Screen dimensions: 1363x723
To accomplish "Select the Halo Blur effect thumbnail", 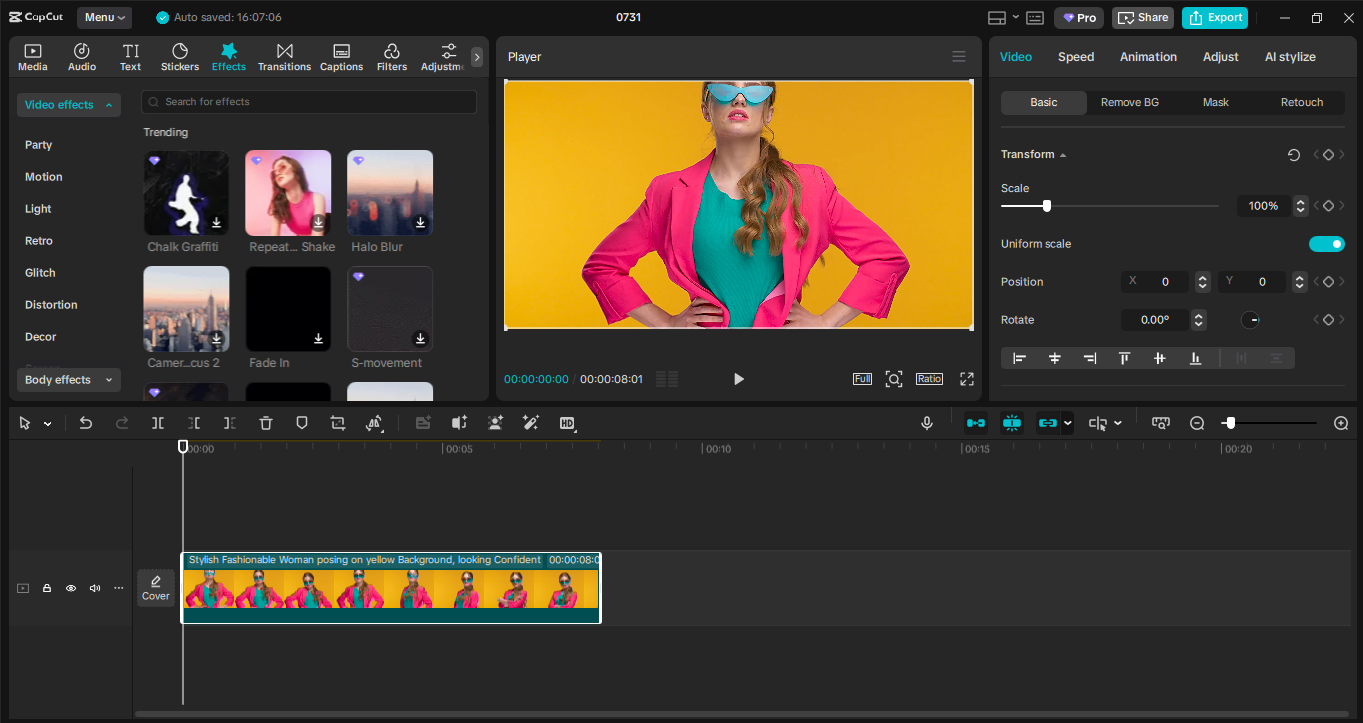I will pos(389,192).
